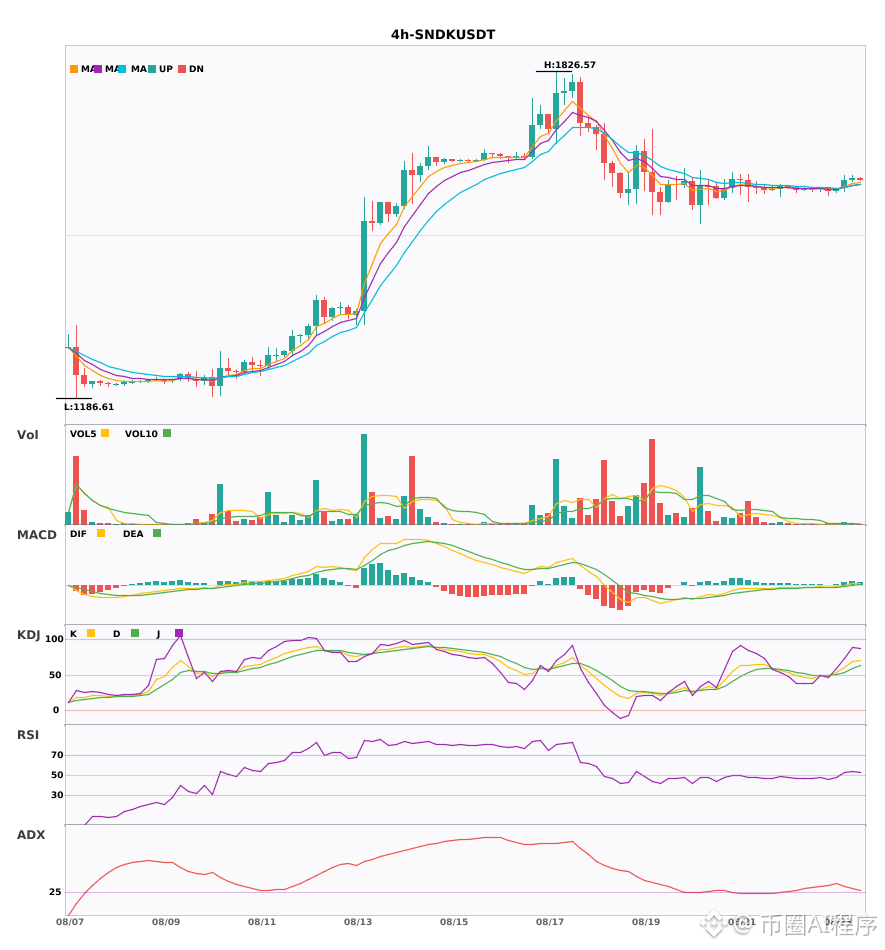Click the yellow VOL5 legend swatch

tap(105, 433)
